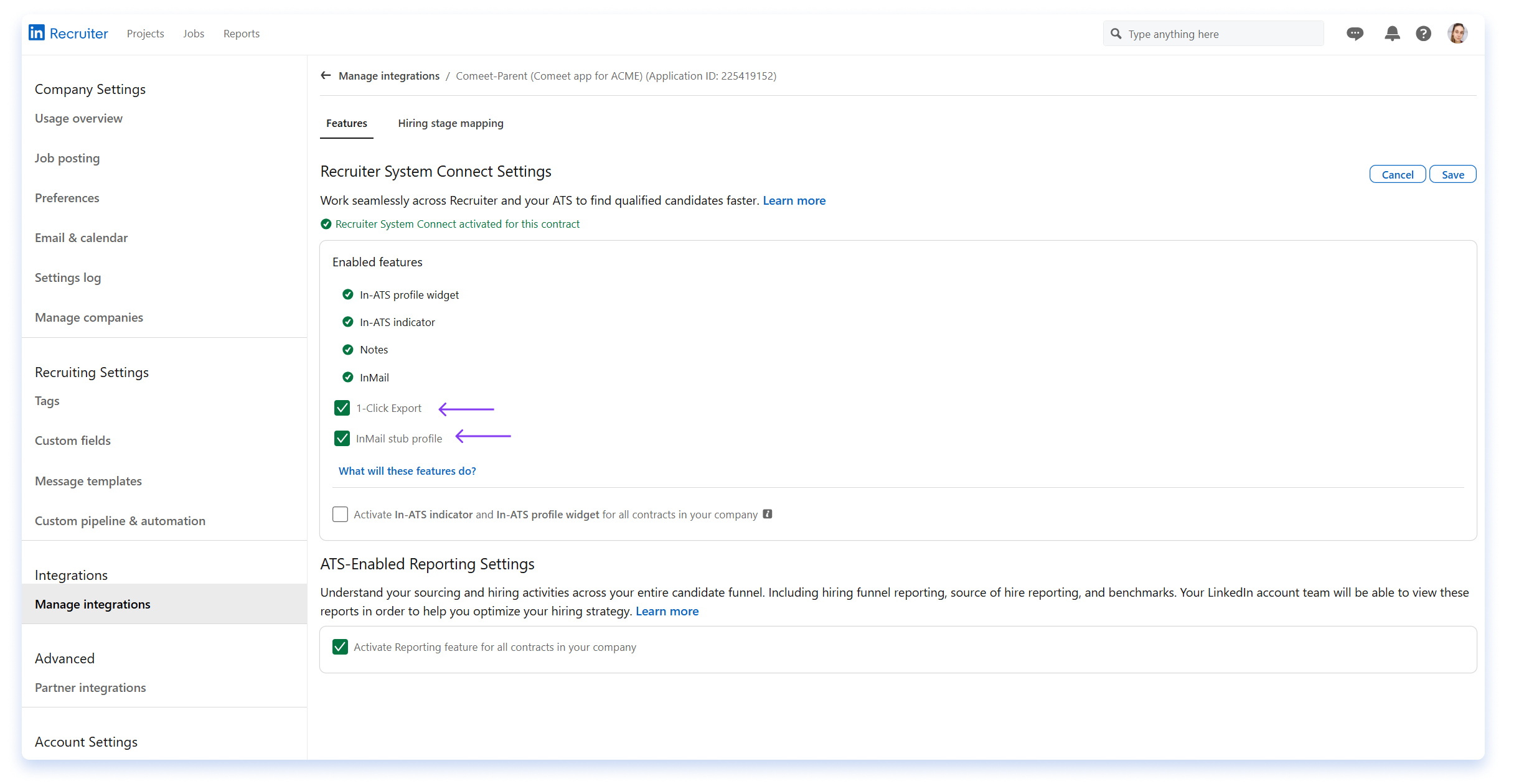Select Manage integrations in sidebar
This screenshot has height=784, width=1519.
tap(164, 604)
